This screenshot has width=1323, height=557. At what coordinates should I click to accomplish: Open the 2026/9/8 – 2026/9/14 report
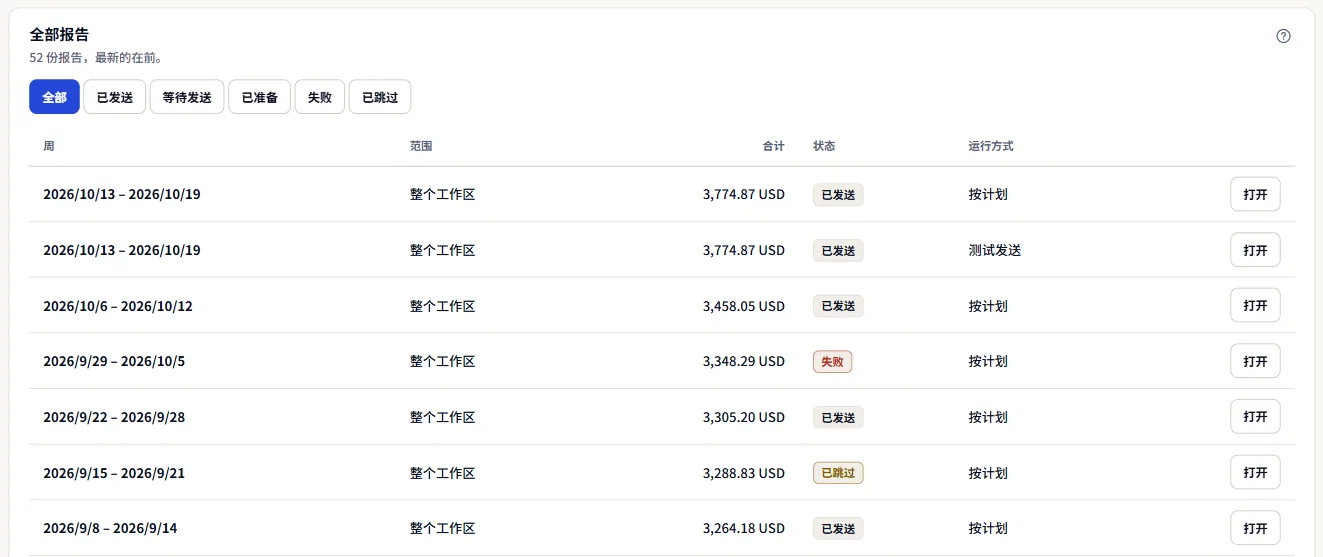[1255, 528]
